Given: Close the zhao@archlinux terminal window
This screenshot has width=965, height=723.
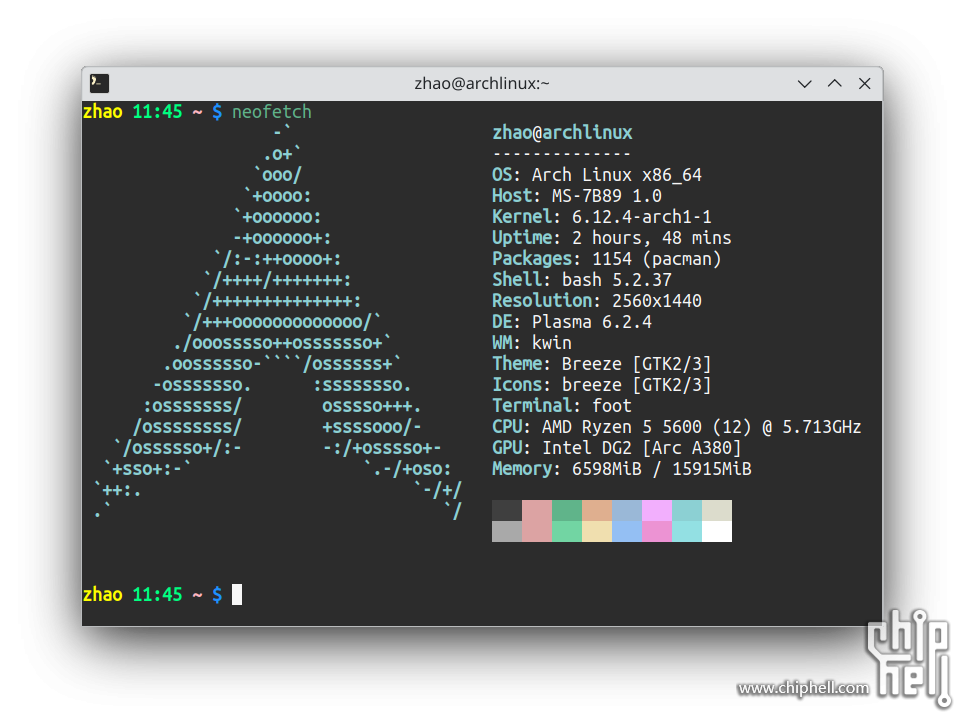Looking at the screenshot, I should click(x=865, y=83).
